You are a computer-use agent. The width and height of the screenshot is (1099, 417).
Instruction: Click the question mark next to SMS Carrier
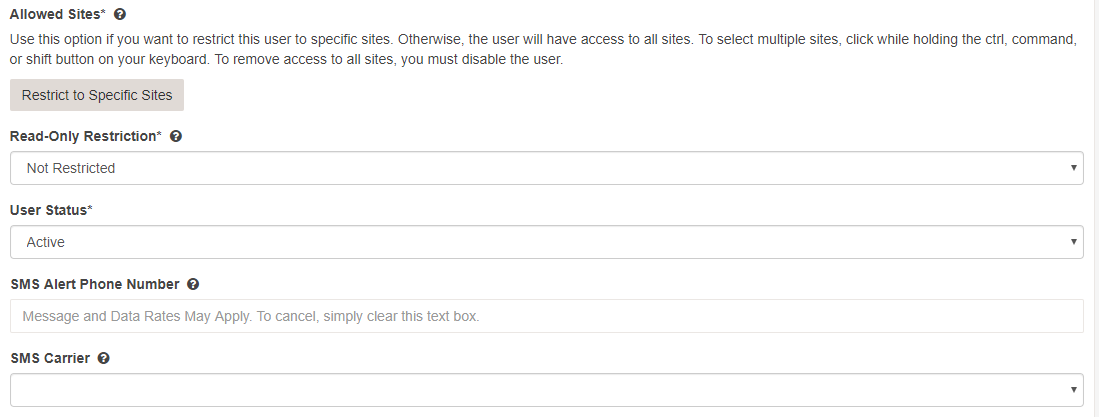click(x=104, y=358)
